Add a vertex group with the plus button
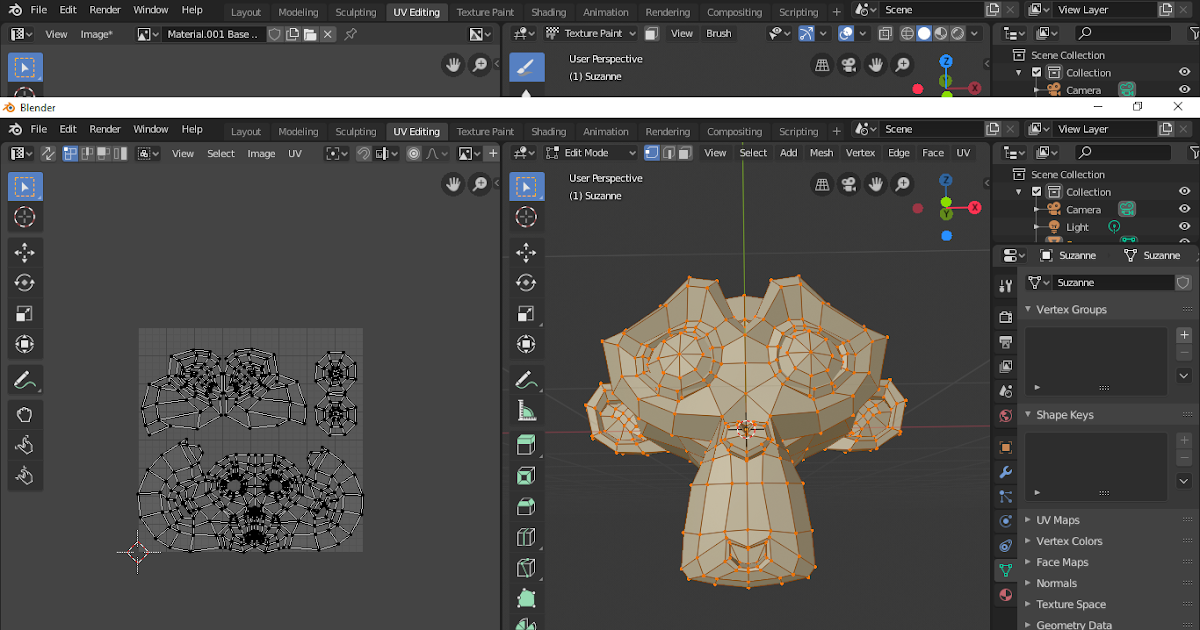This screenshot has height=630, width=1200. 1184,336
